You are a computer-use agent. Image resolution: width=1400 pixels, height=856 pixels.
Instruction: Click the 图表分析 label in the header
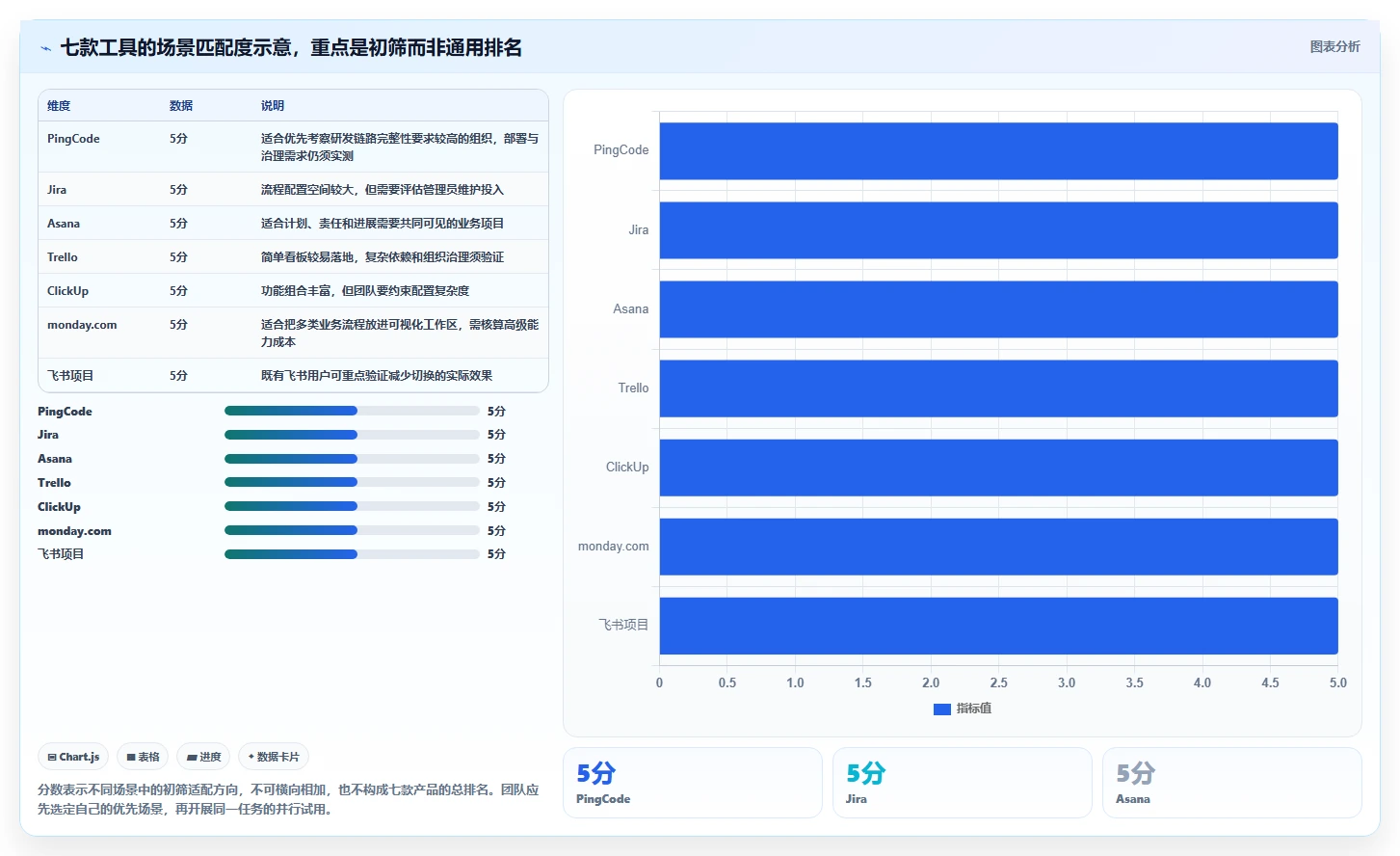1334,46
